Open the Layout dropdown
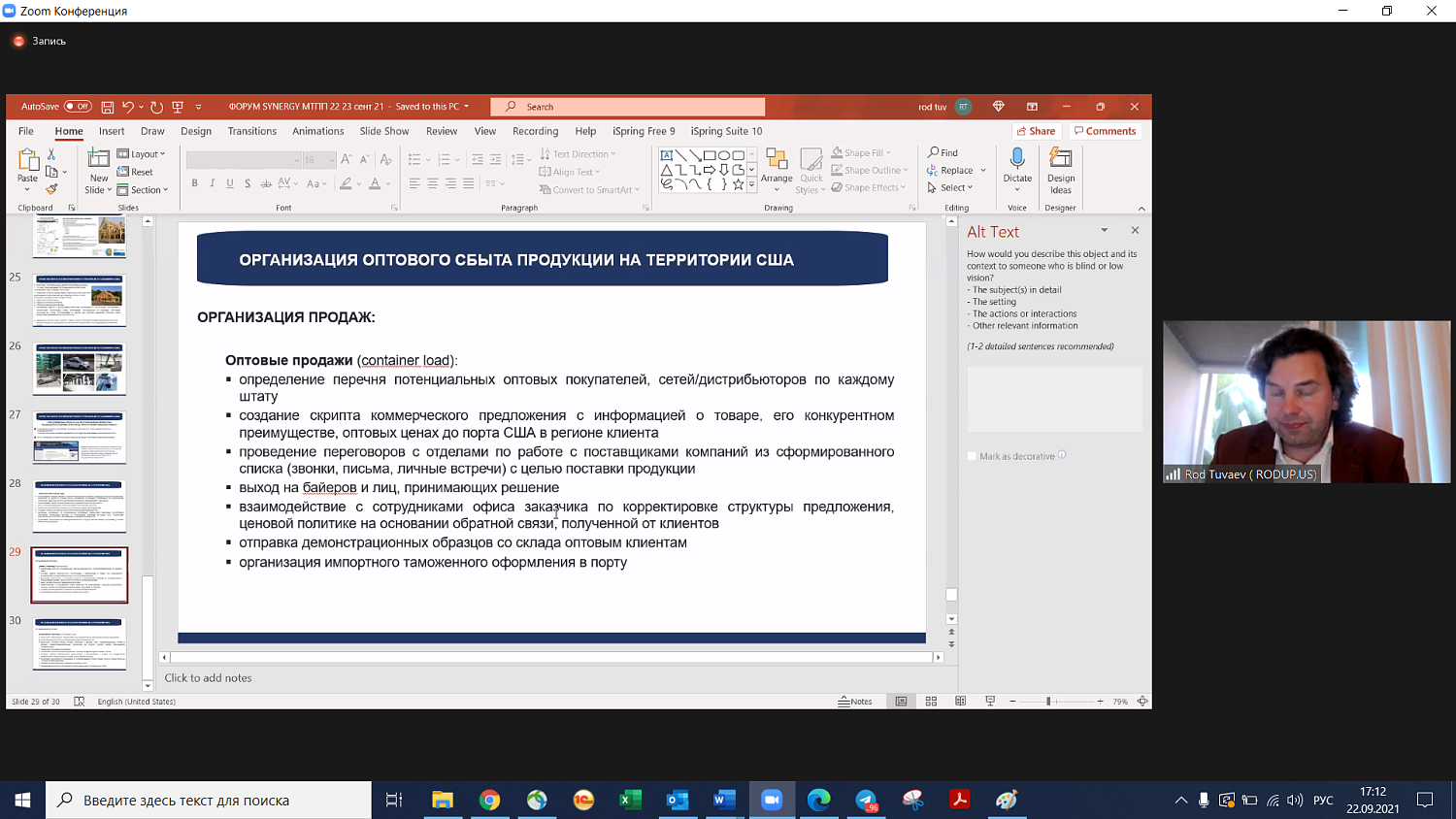Image resolution: width=1456 pixels, height=819 pixels. 142,154
